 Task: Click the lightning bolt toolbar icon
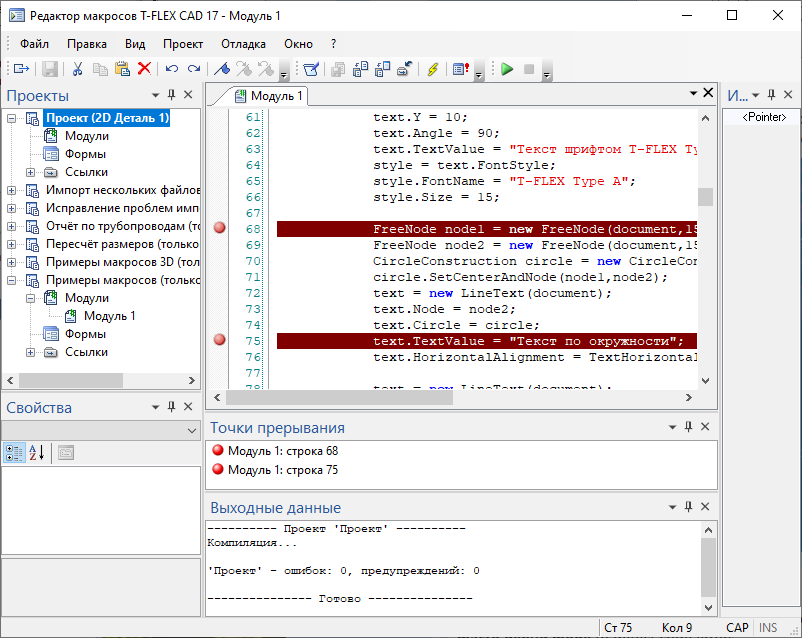432,69
